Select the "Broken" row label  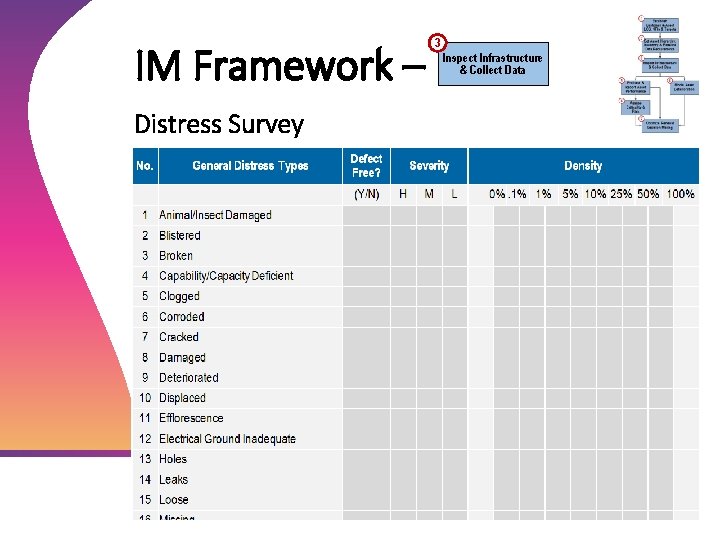176,256
